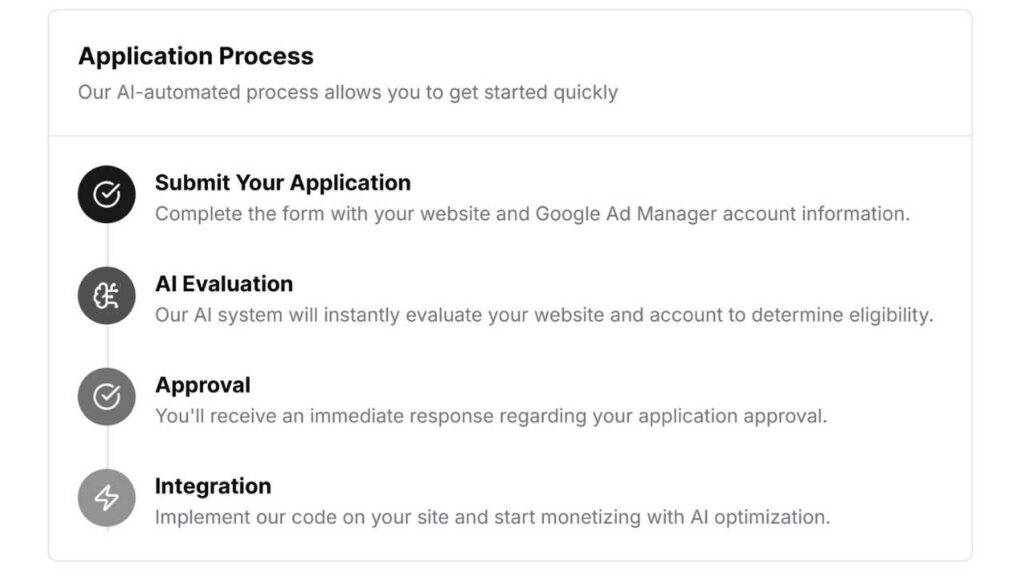This screenshot has width=1024, height=576.
Task: Click the AI Evaluation step title
Action: tap(224, 284)
